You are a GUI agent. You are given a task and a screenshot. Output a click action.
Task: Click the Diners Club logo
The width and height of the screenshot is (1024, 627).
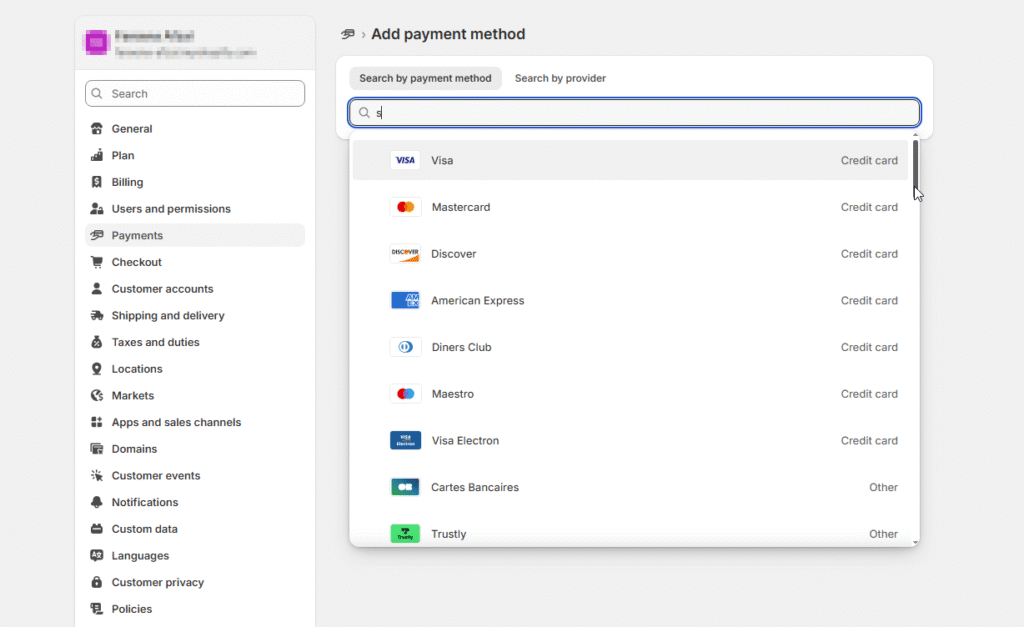pos(405,347)
